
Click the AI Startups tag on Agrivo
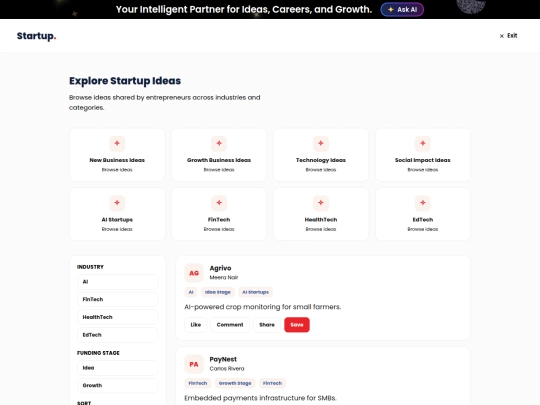coord(256,292)
